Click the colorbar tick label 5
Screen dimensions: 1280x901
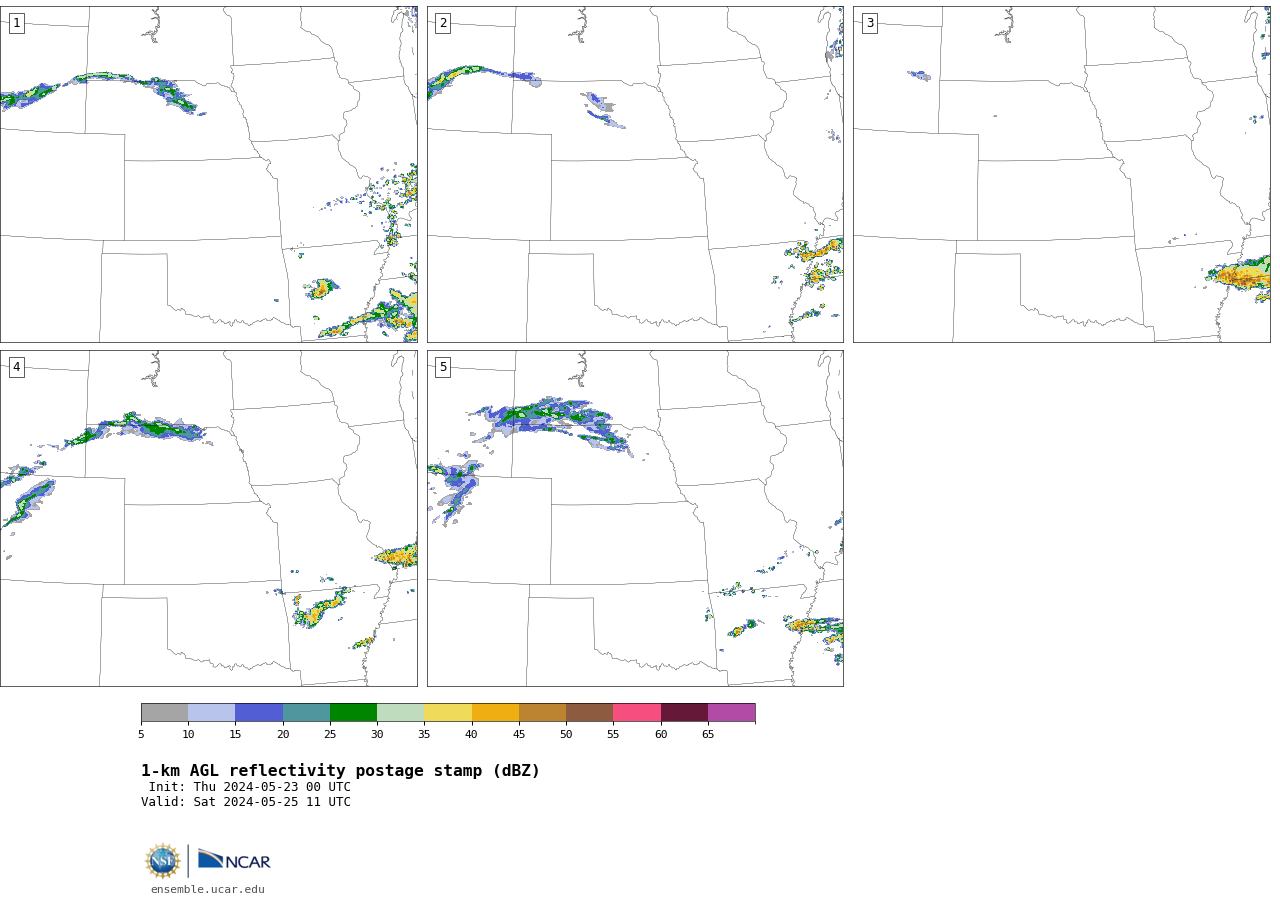[141, 735]
